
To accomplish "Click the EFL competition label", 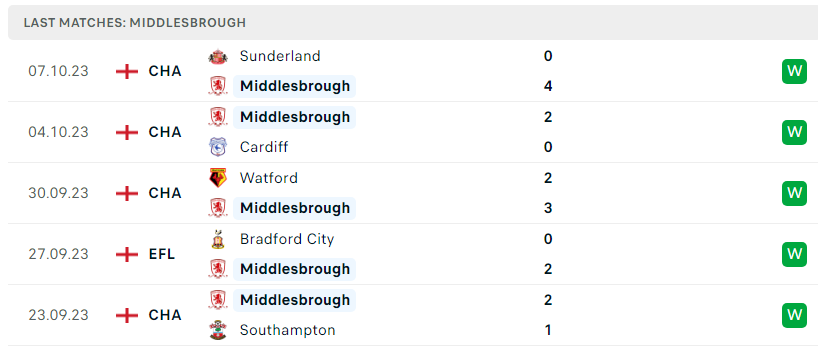I will click(162, 254).
